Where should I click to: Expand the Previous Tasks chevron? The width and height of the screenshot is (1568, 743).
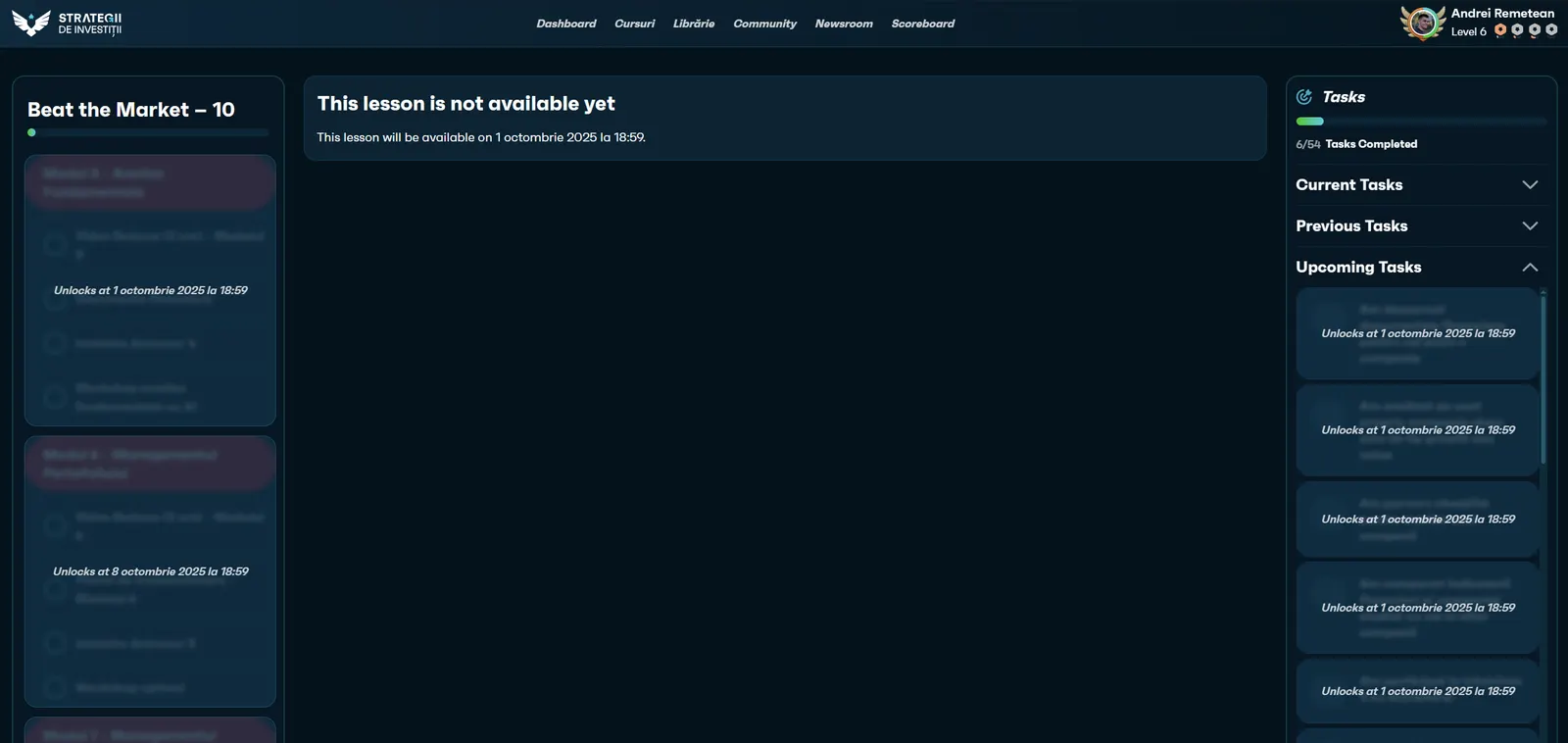[1530, 226]
